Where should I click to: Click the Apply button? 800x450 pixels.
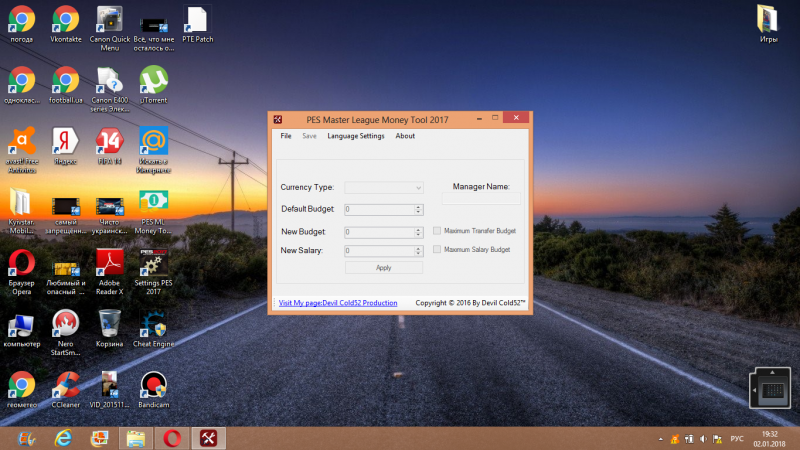tap(384, 267)
